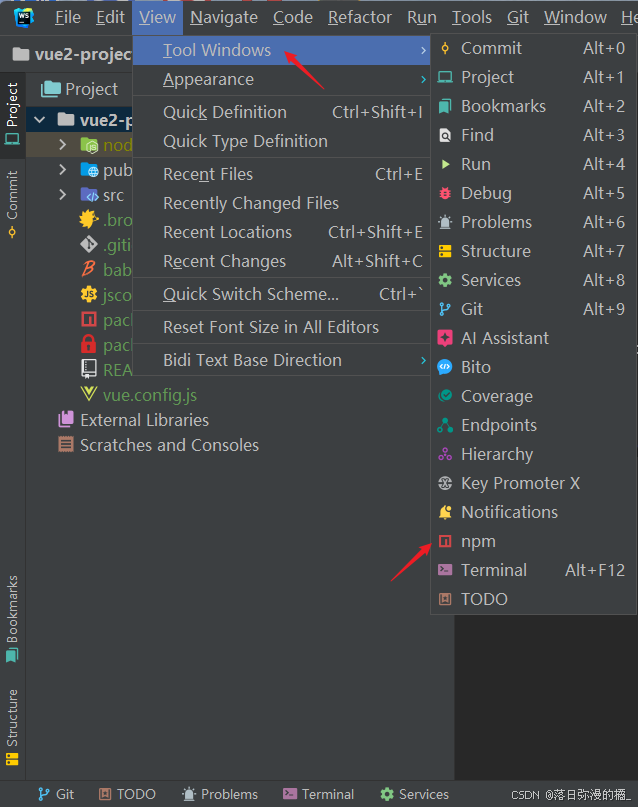Viewport: 638px width, 807px height.
Task: Open the Run tool window item
Action: click(533, 164)
